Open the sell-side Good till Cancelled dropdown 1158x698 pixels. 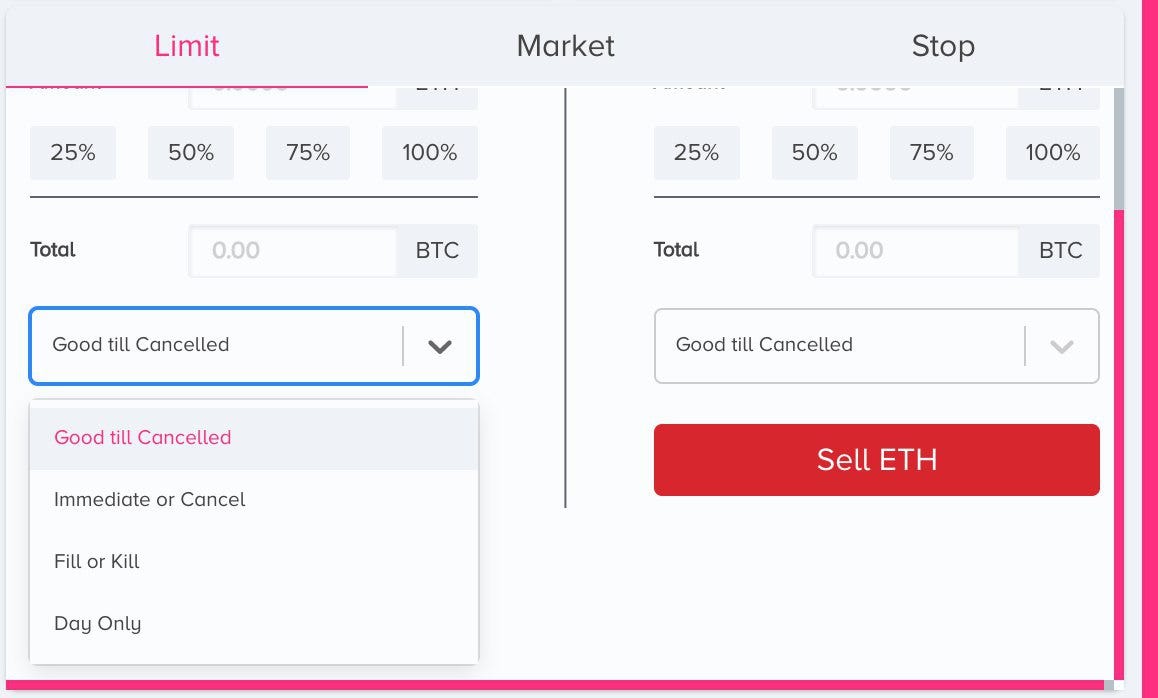point(840,346)
